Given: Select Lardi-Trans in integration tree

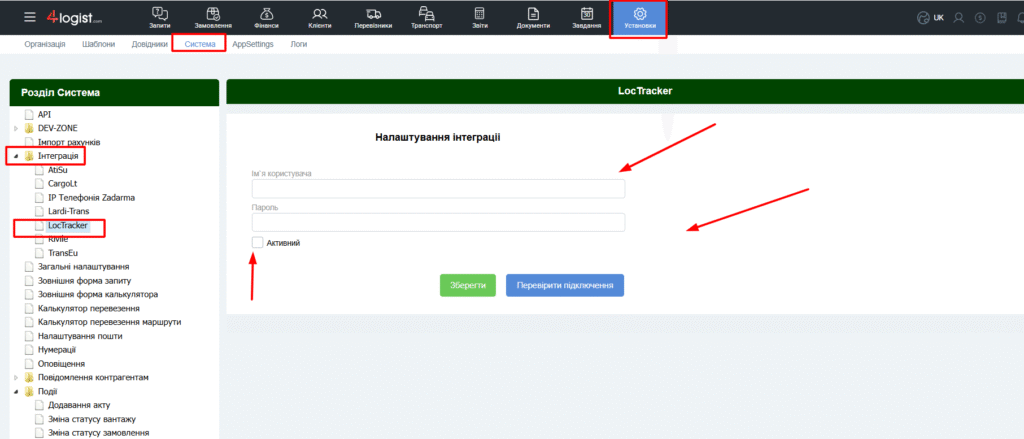Looking at the screenshot, I should tap(70, 212).
